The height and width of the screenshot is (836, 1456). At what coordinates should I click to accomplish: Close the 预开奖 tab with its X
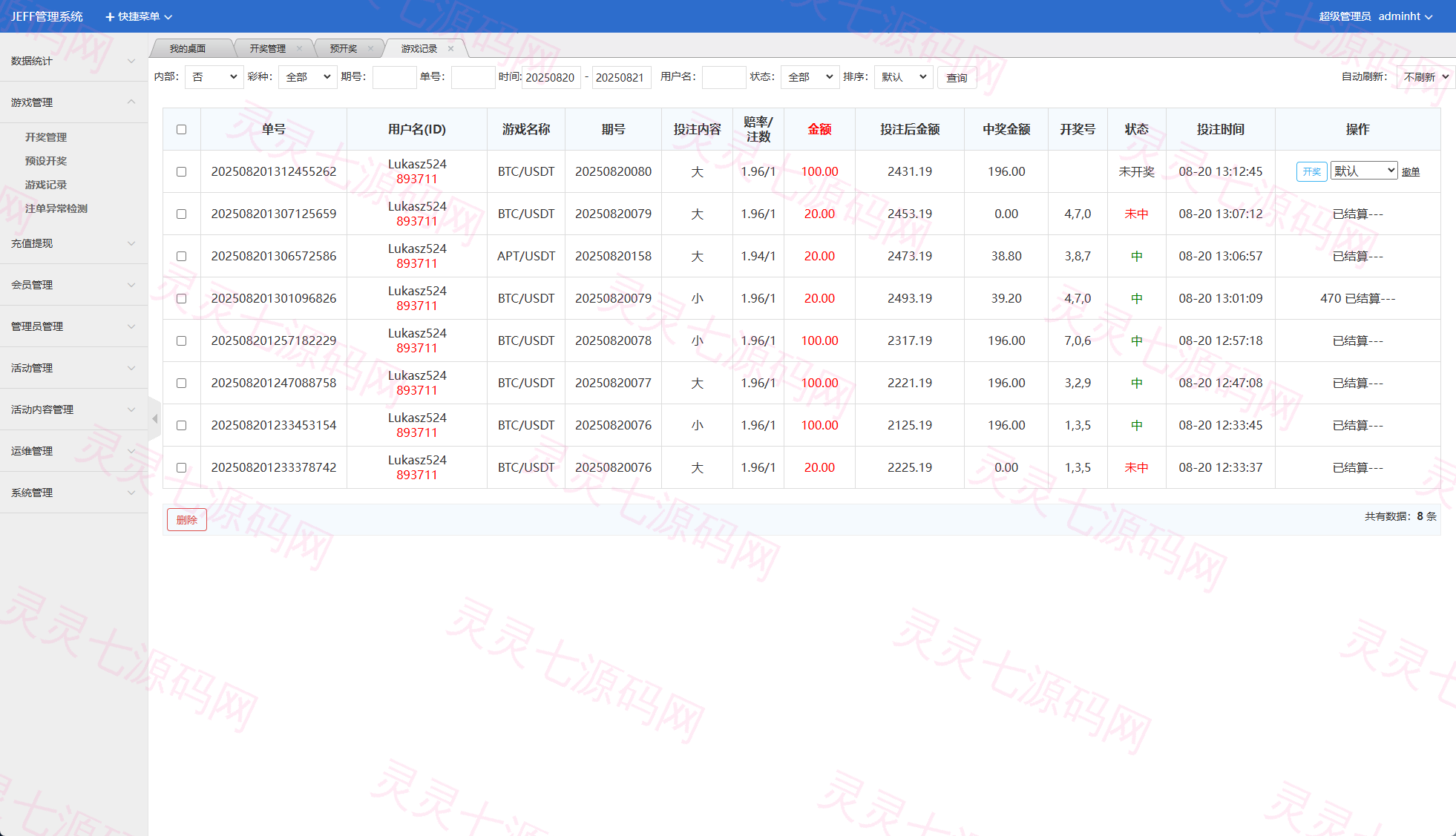pyautogui.click(x=370, y=49)
